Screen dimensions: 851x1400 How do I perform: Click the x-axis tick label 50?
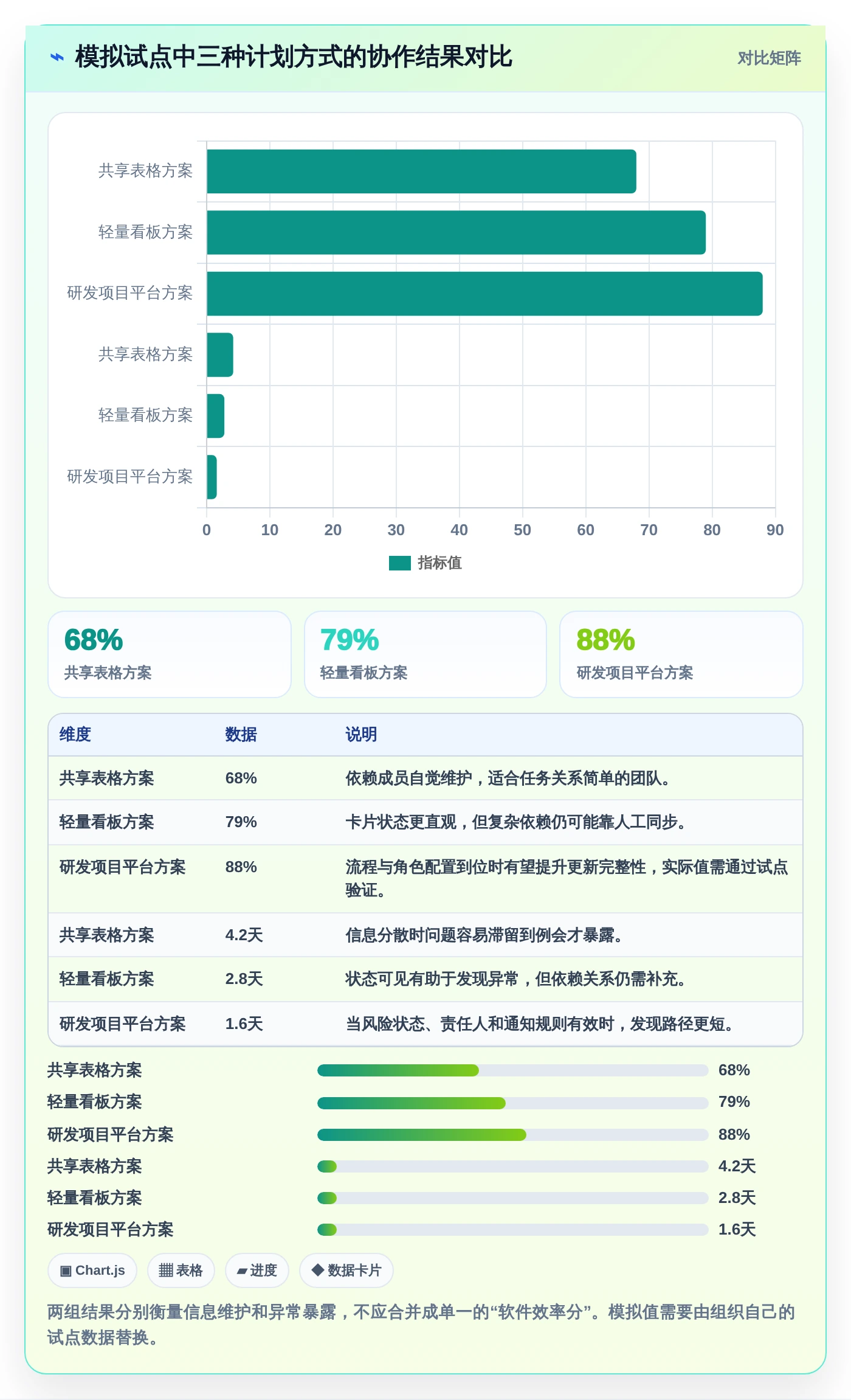(522, 530)
